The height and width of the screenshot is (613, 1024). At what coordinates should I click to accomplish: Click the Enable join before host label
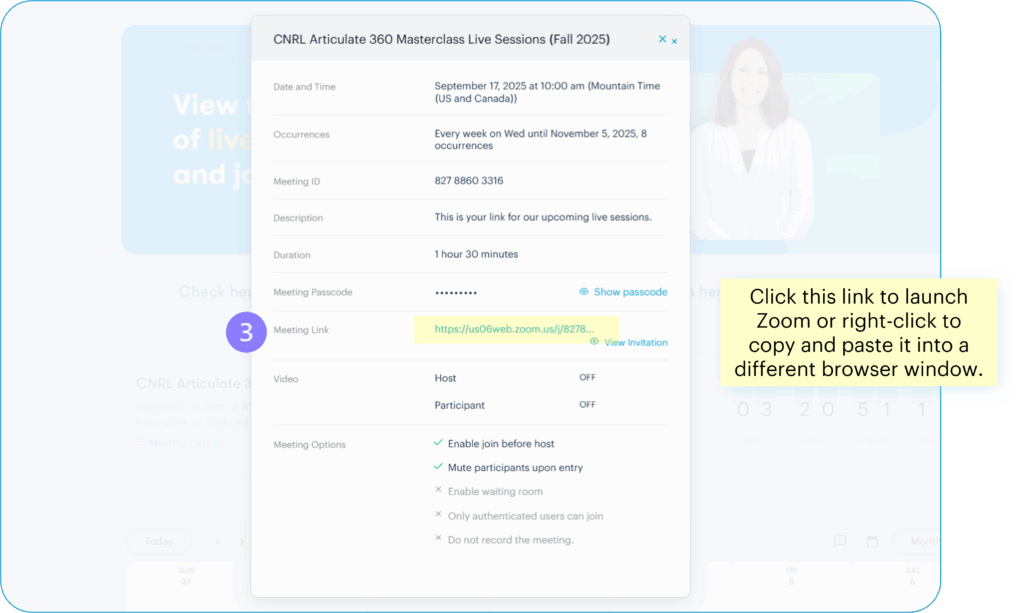[501, 444]
